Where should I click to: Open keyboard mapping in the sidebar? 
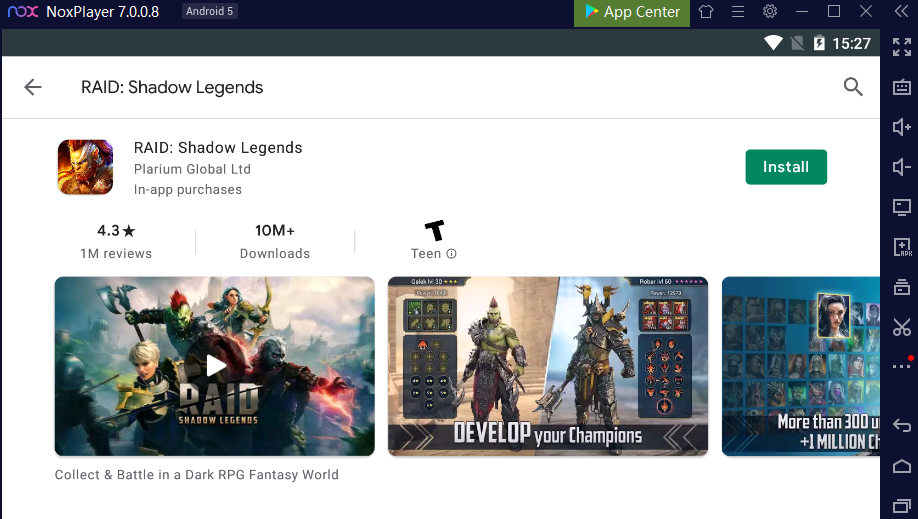(902, 87)
